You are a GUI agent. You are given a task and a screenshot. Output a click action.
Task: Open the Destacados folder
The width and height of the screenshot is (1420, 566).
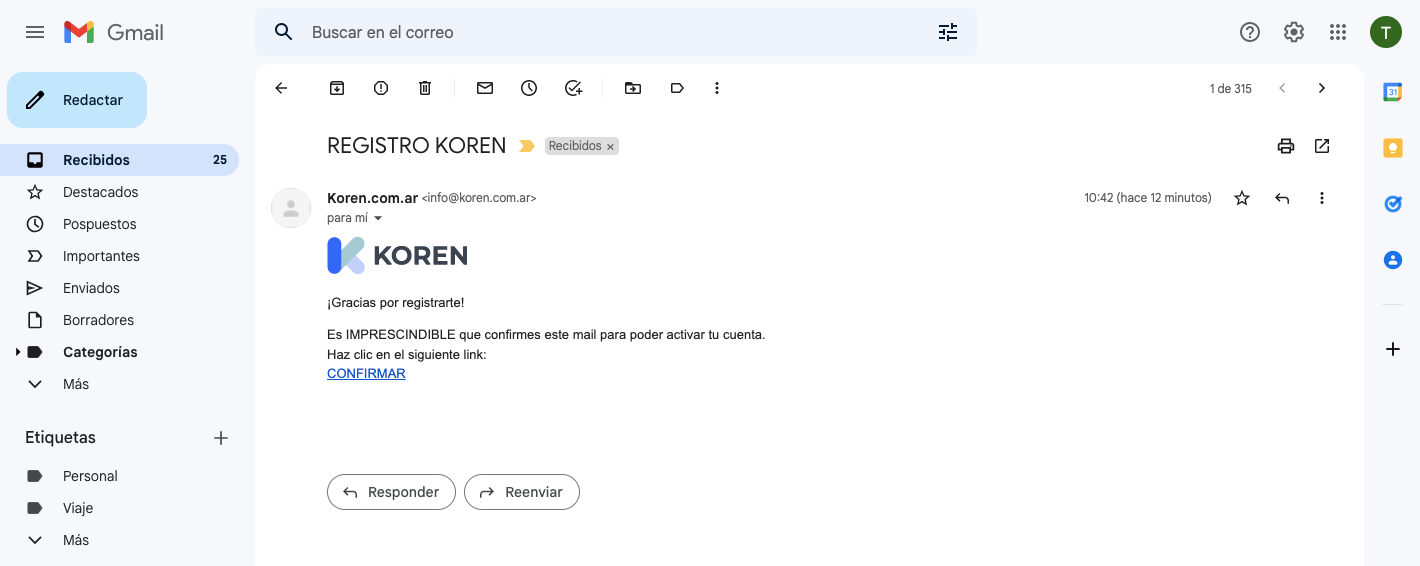(120, 192)
